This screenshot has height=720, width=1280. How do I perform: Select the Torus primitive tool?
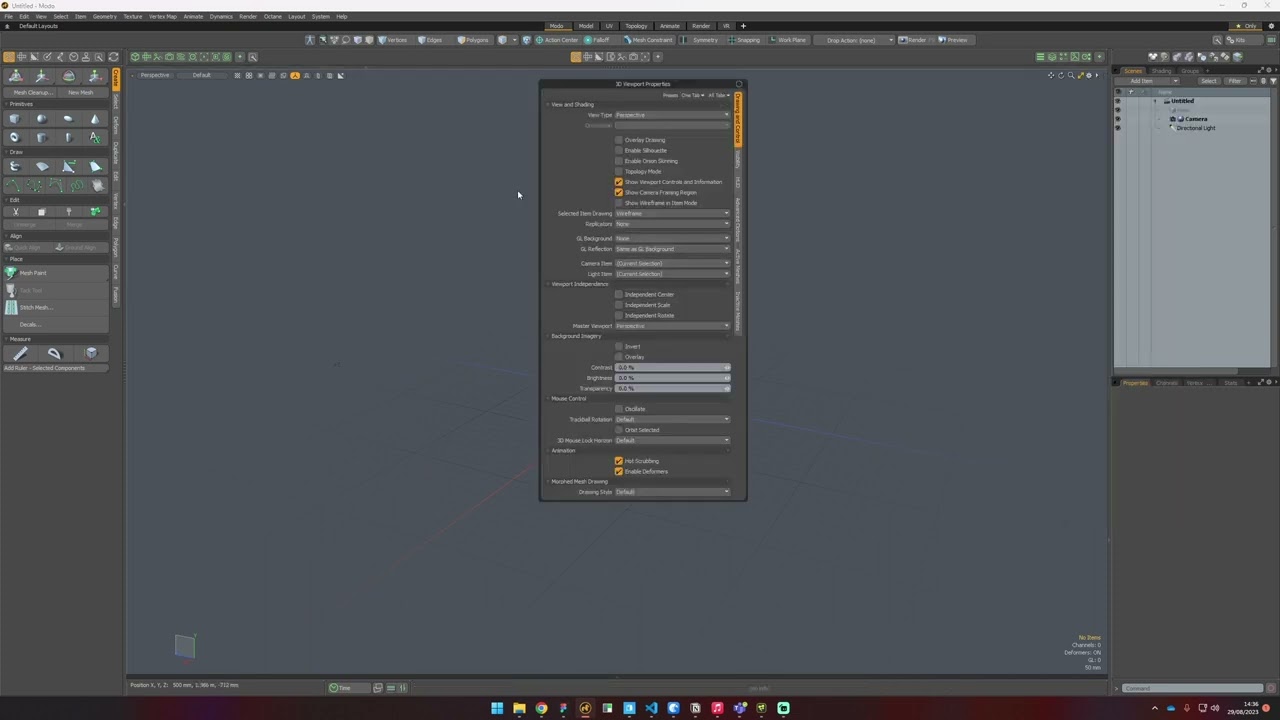point(14,137)
